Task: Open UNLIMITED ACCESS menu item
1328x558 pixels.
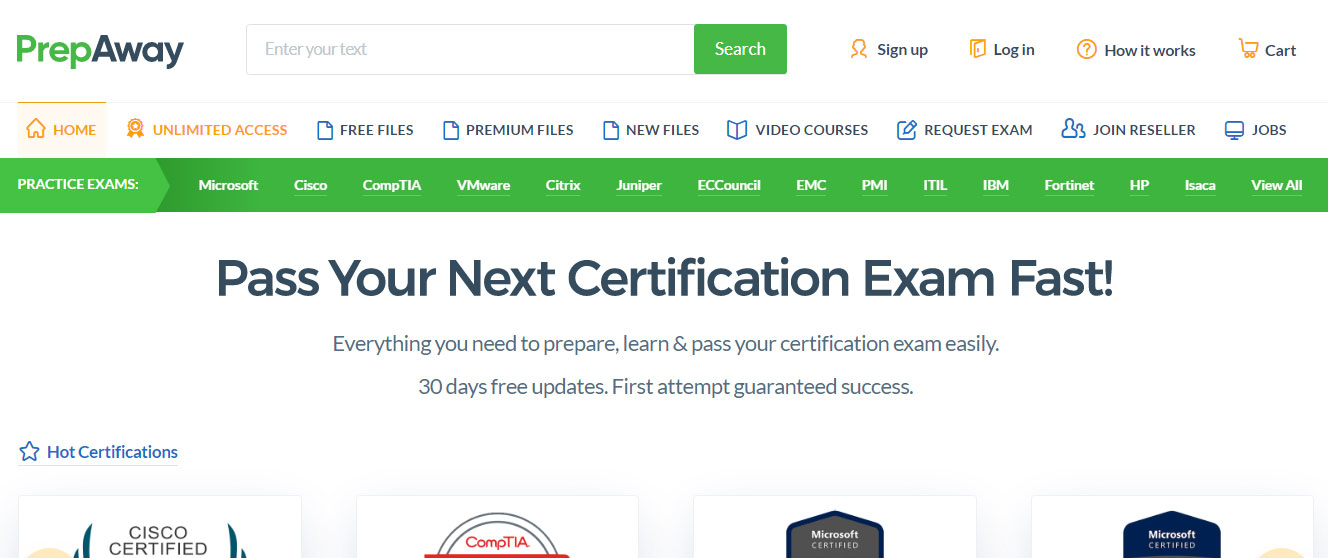Action: (x=207, y=129)
